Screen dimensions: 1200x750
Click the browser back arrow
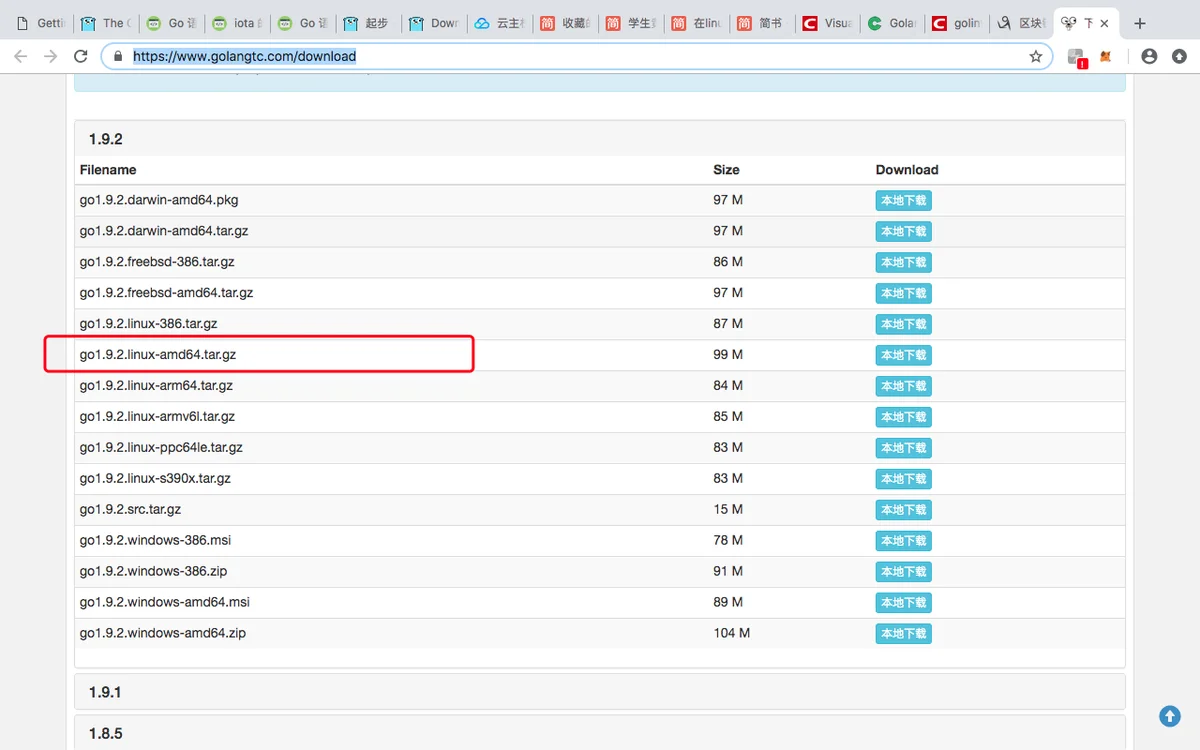(x=20, y=57)
